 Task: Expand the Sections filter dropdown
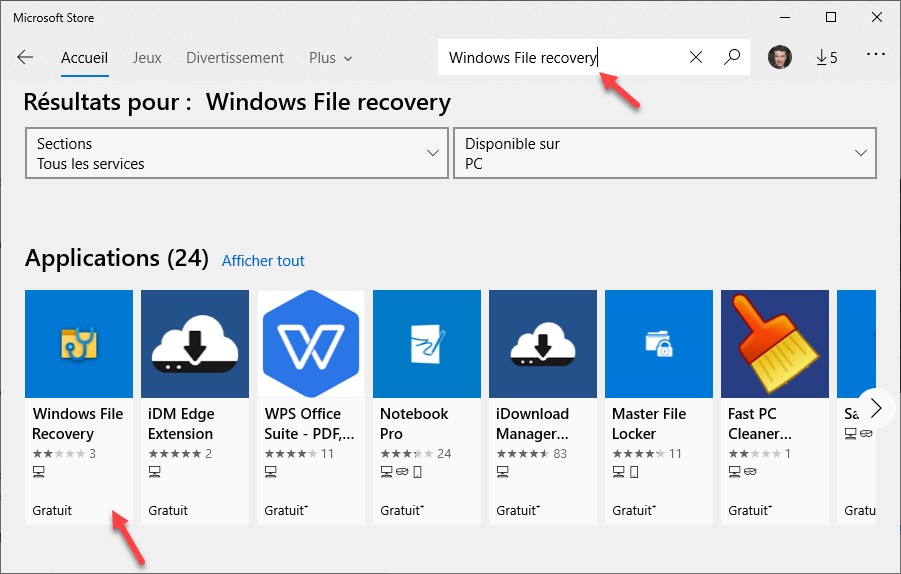click(x=237, y=153)
